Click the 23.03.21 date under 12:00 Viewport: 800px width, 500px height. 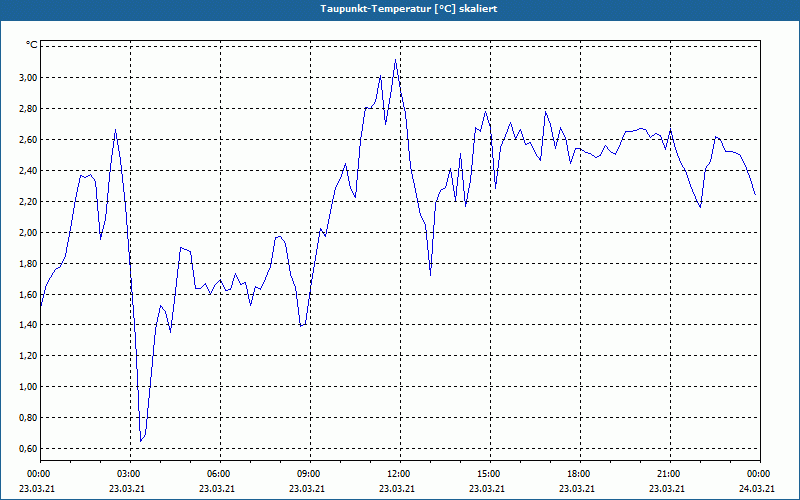pyautogui.click(x=396, y=488)
